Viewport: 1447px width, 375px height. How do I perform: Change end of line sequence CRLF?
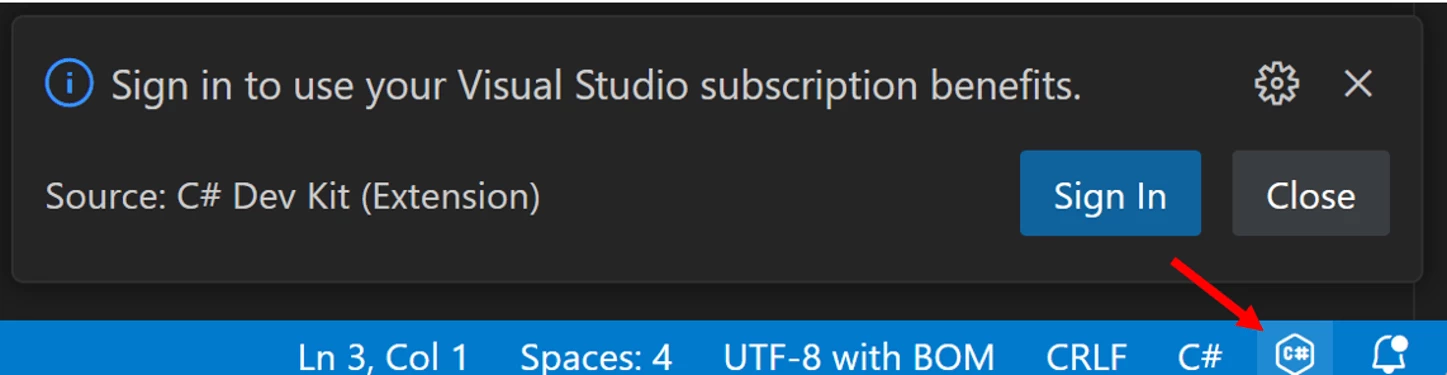coord(1086,356)
